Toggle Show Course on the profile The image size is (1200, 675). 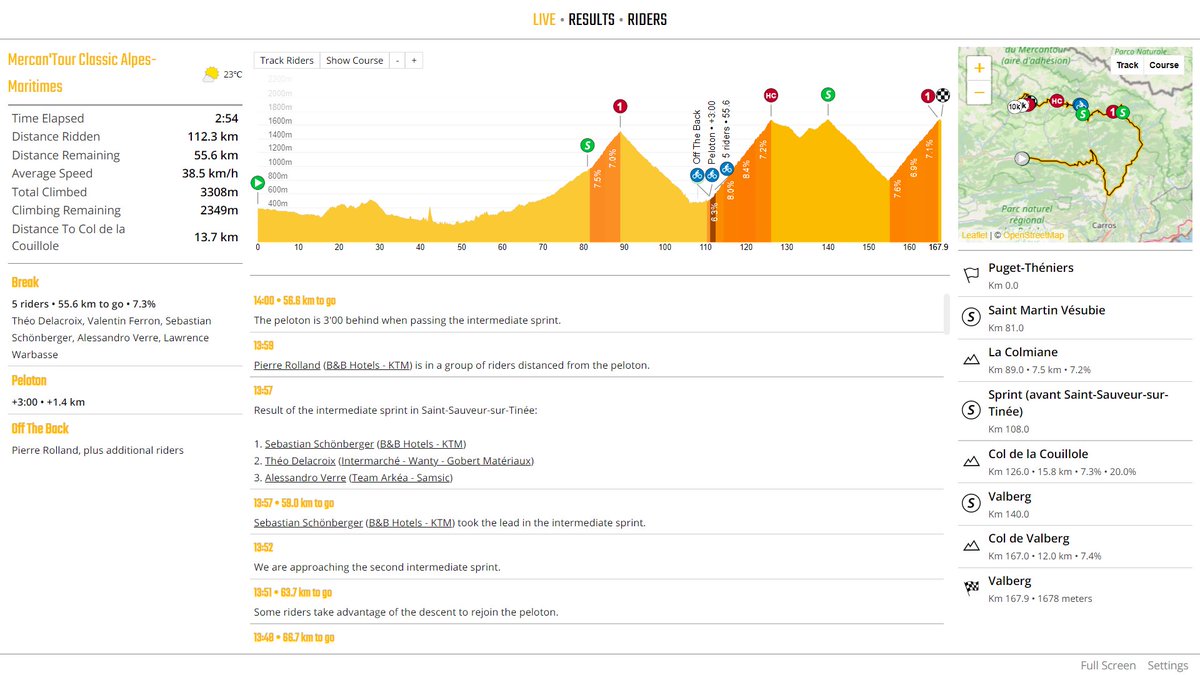[355, 60]
